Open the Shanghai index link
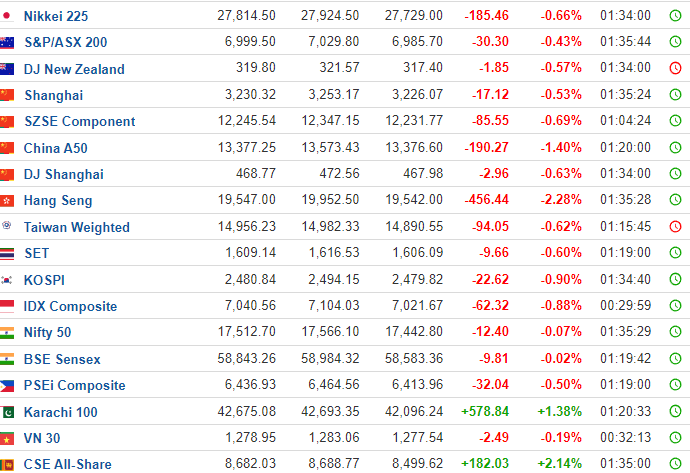Screen dimensions: 690x473 [x=54, y=95]
